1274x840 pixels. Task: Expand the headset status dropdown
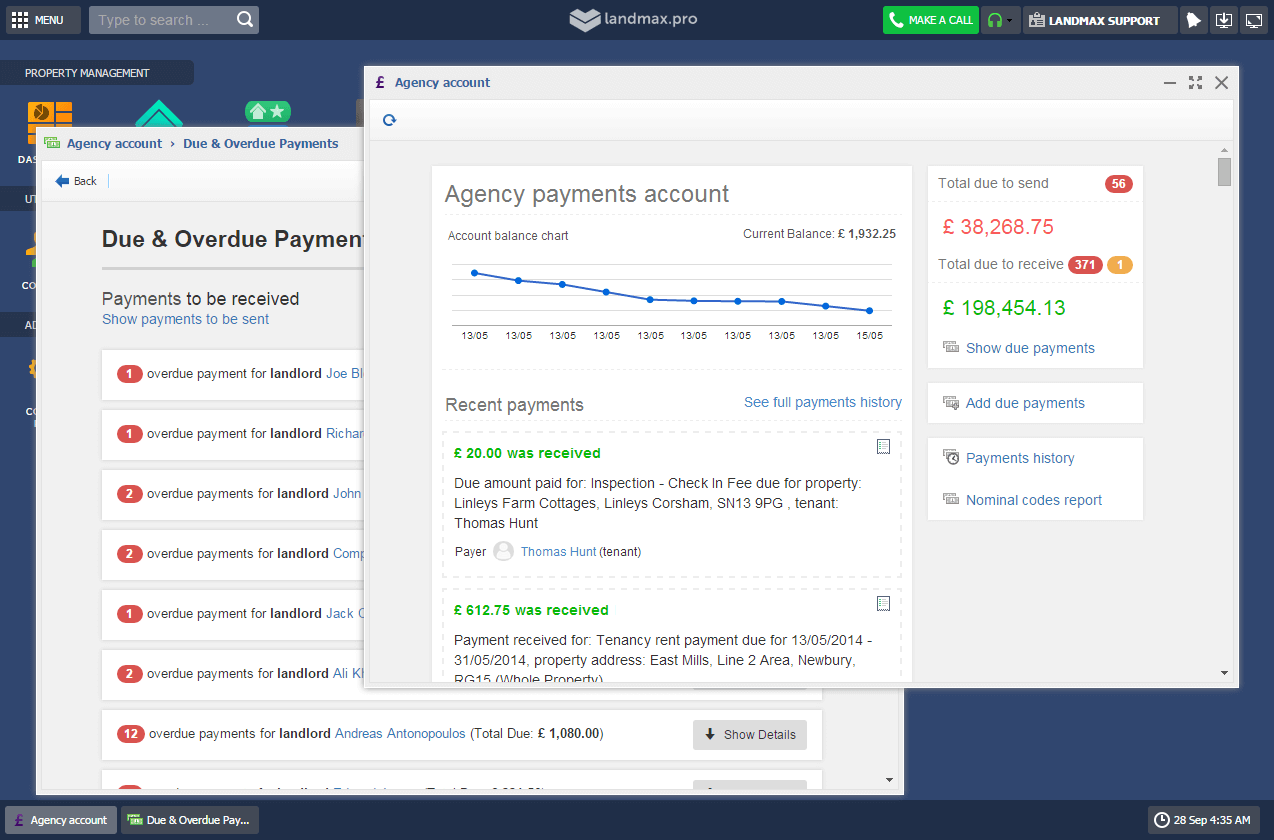[1000, 20]
